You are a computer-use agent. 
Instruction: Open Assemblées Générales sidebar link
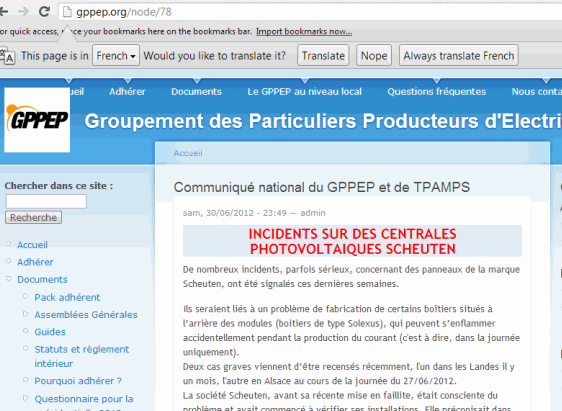click(86, 315)
